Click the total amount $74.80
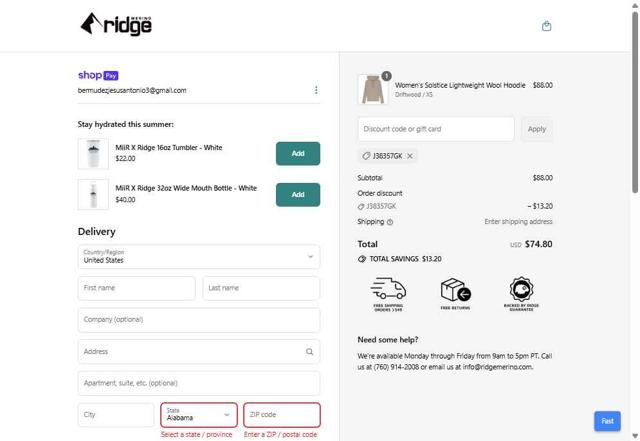The height and width of the screenshot is (441, 640). 538,244
